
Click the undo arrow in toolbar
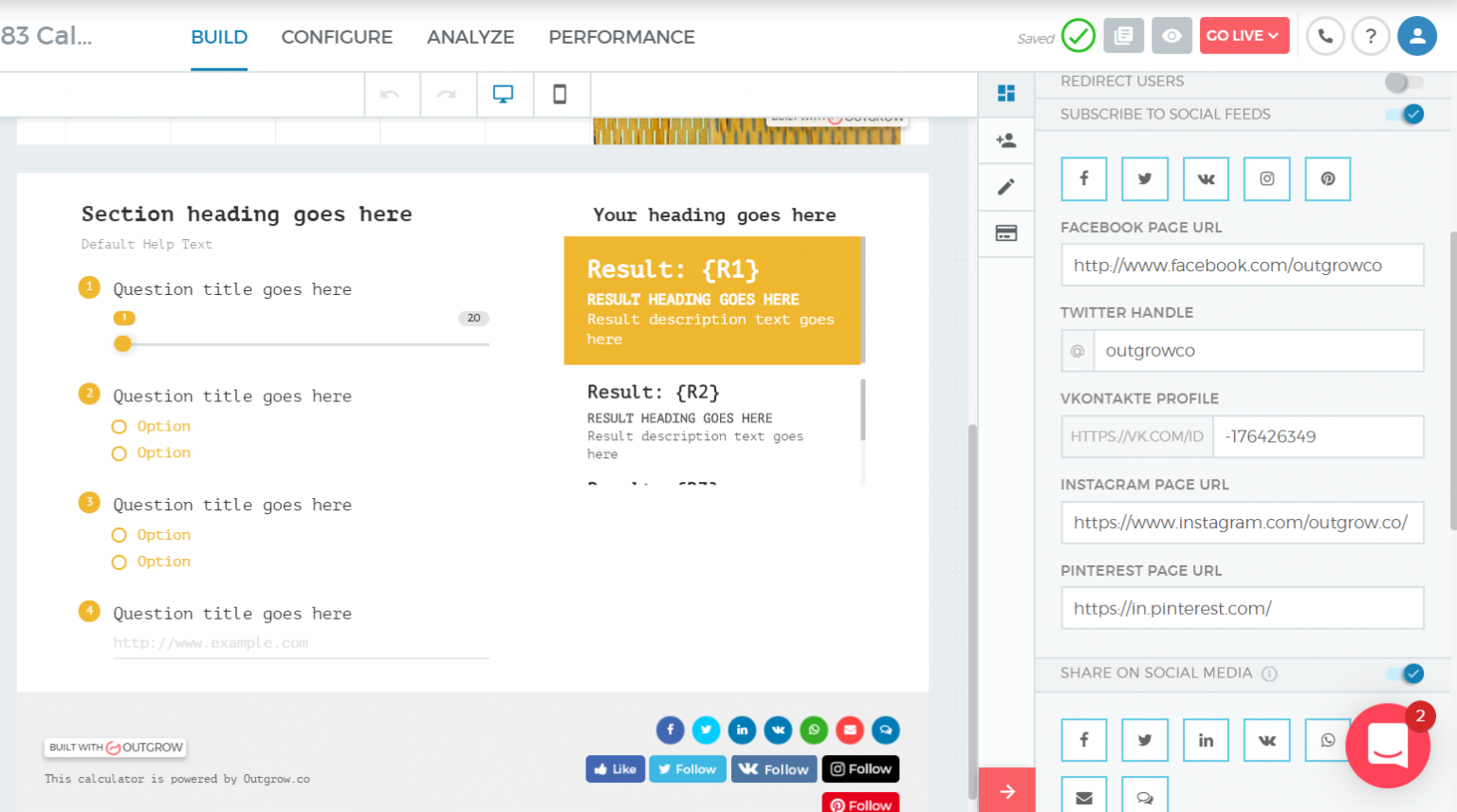click(390, 94)
